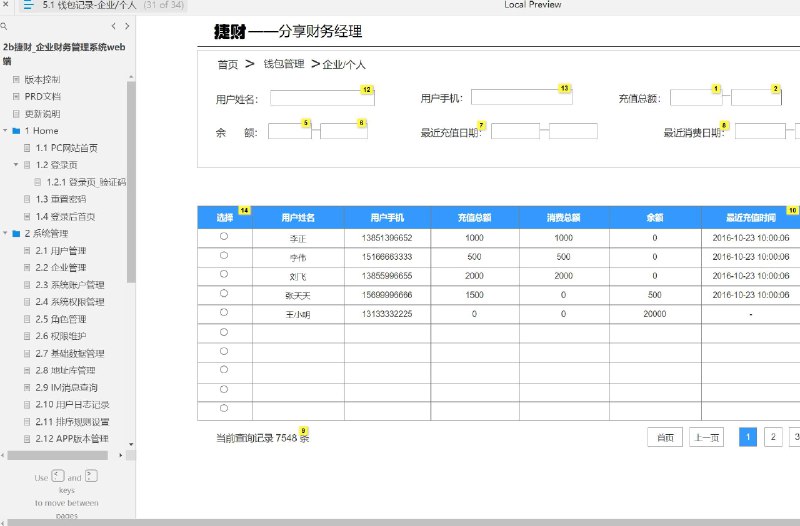
Task: Click the 首页 pagination button
Action: [x=665, y=437]
